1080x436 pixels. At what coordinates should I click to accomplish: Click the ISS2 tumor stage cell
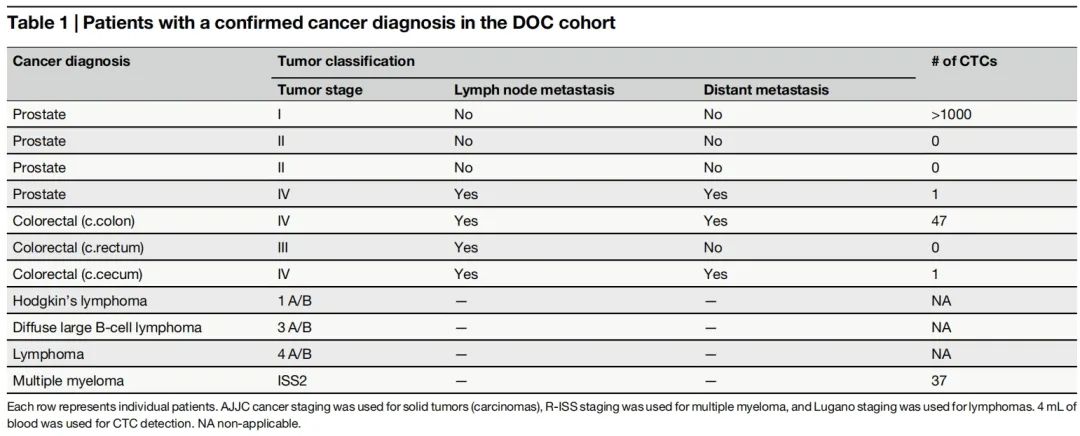(x=293, y=380)
